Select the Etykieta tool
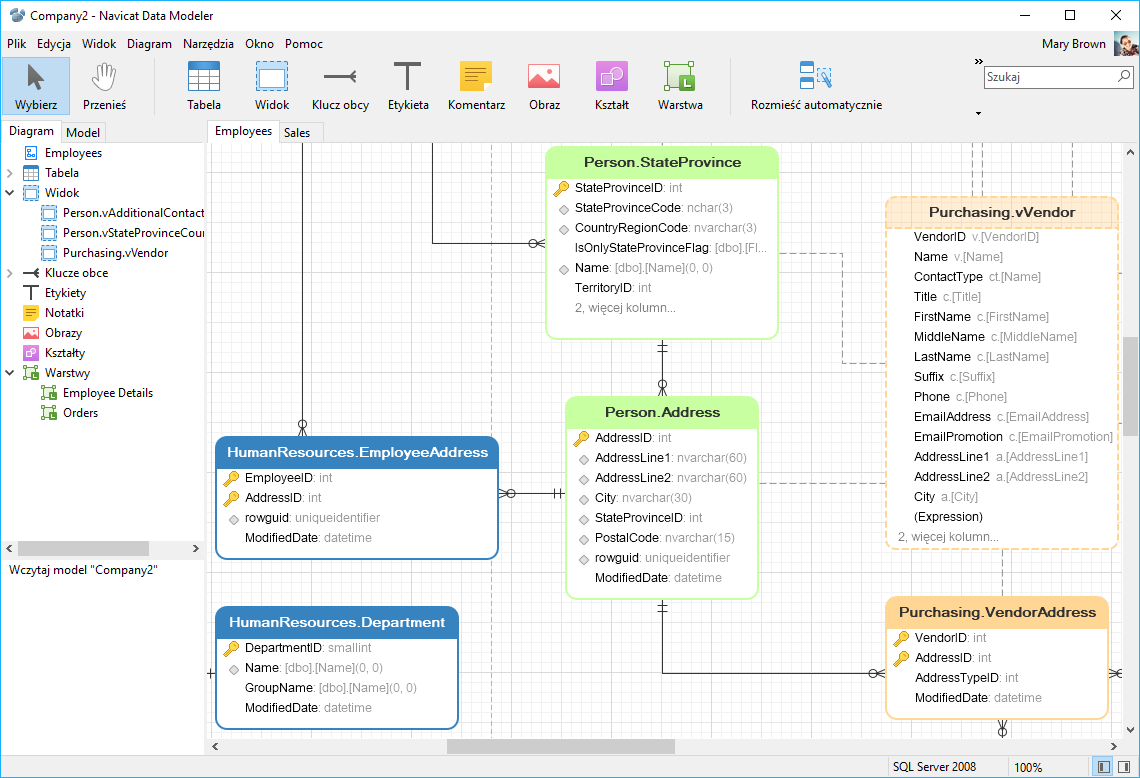Viewport: 1140px width, 778px height. click(408, 86)
